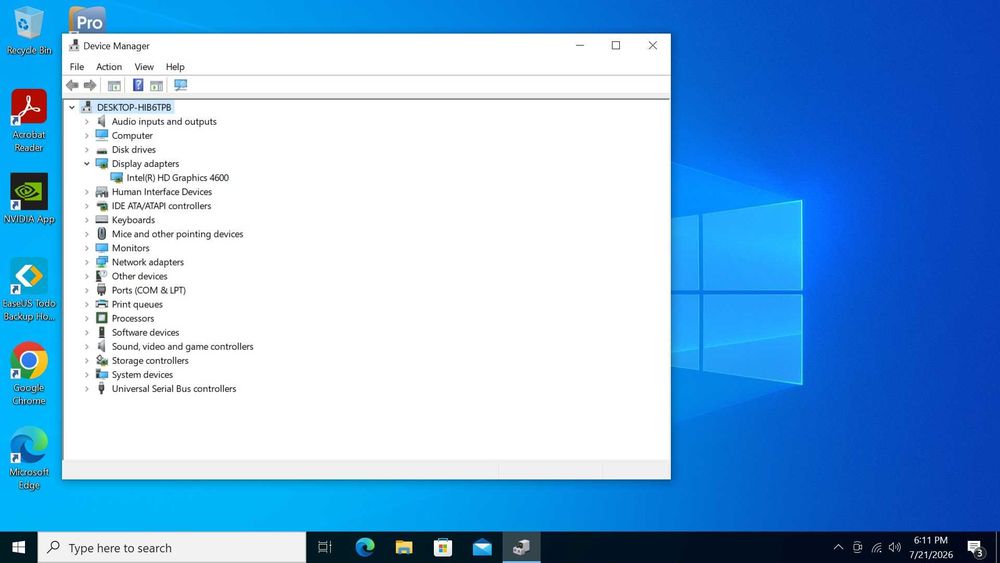This screenshot has height=563, width=1000.
Task: Open NVIDIA App desktop shortcut
Action: point(29,198)
